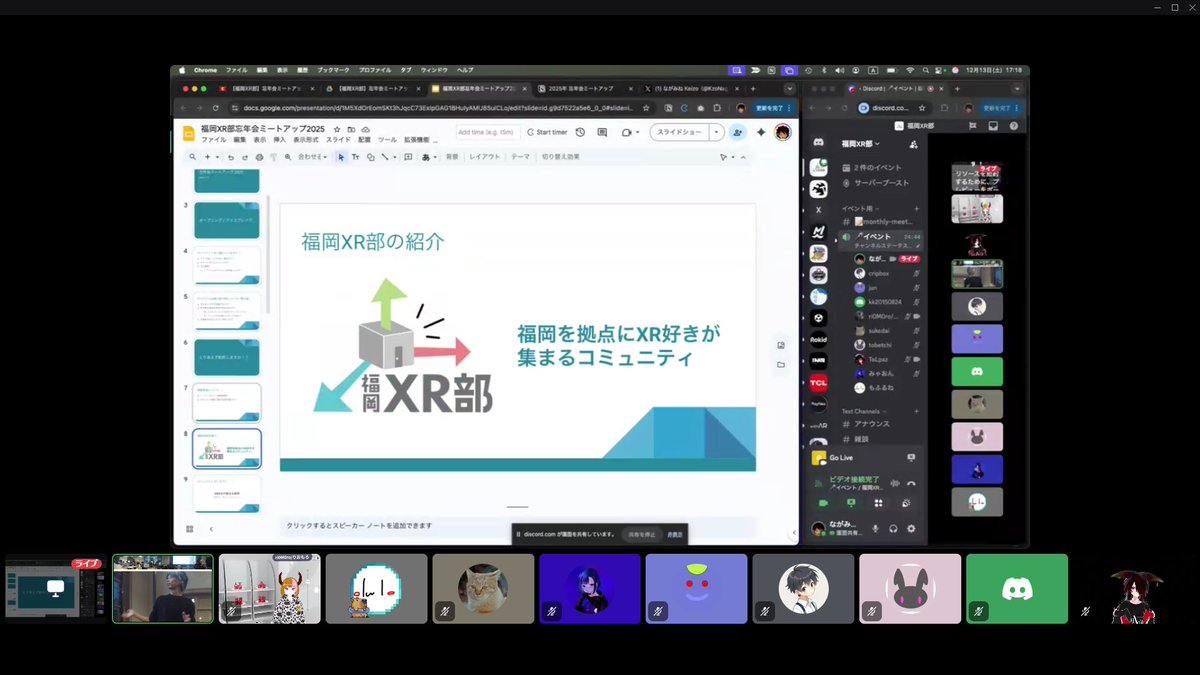Open the TCL server icon in Discord
Screen dimensions: 1200x675
tap(818, 383)
